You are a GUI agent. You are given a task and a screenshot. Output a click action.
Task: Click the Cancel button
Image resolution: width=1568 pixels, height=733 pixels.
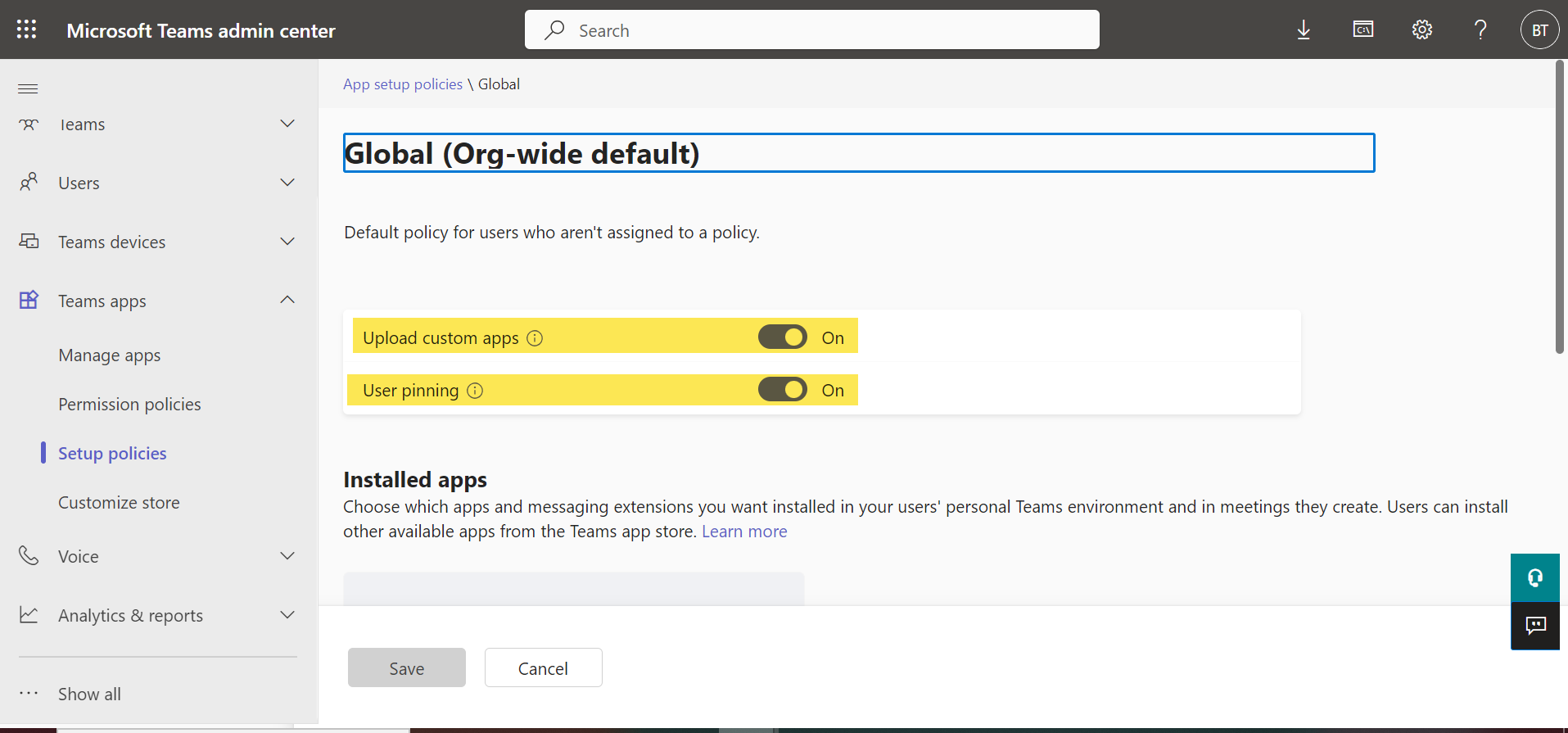[544, 667]
